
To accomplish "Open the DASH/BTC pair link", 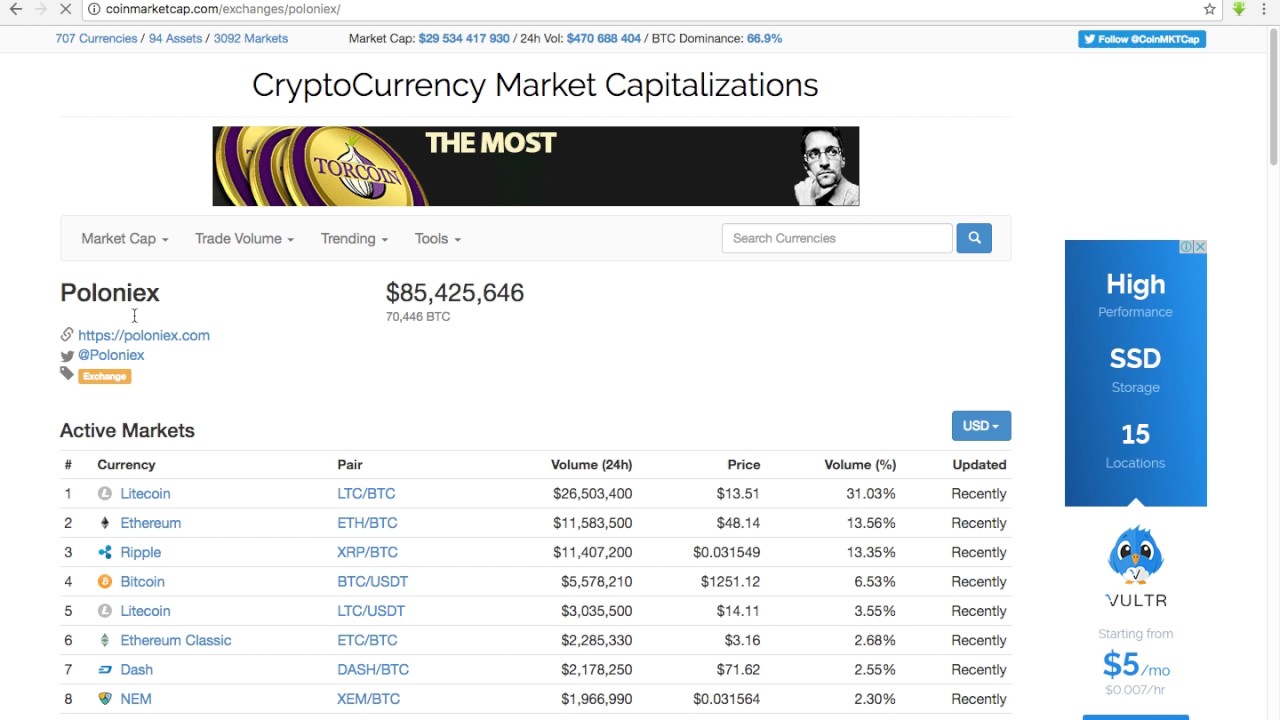I will 373,669.
